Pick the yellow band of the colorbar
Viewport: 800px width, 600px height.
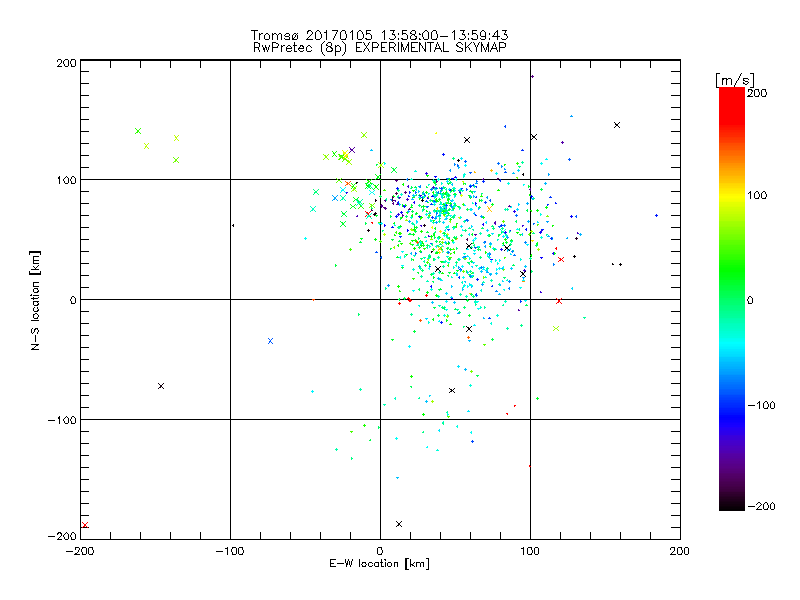[732, 195]
